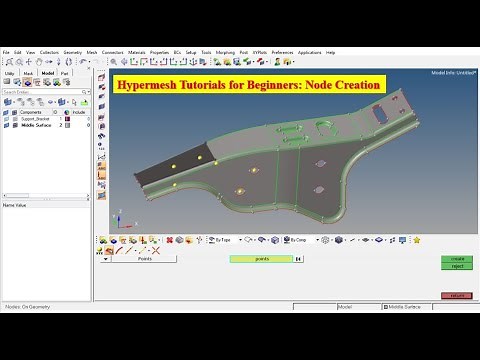Click Middle Surface color swatch
This screenshot has width=480, height=360.
[67, 125]
